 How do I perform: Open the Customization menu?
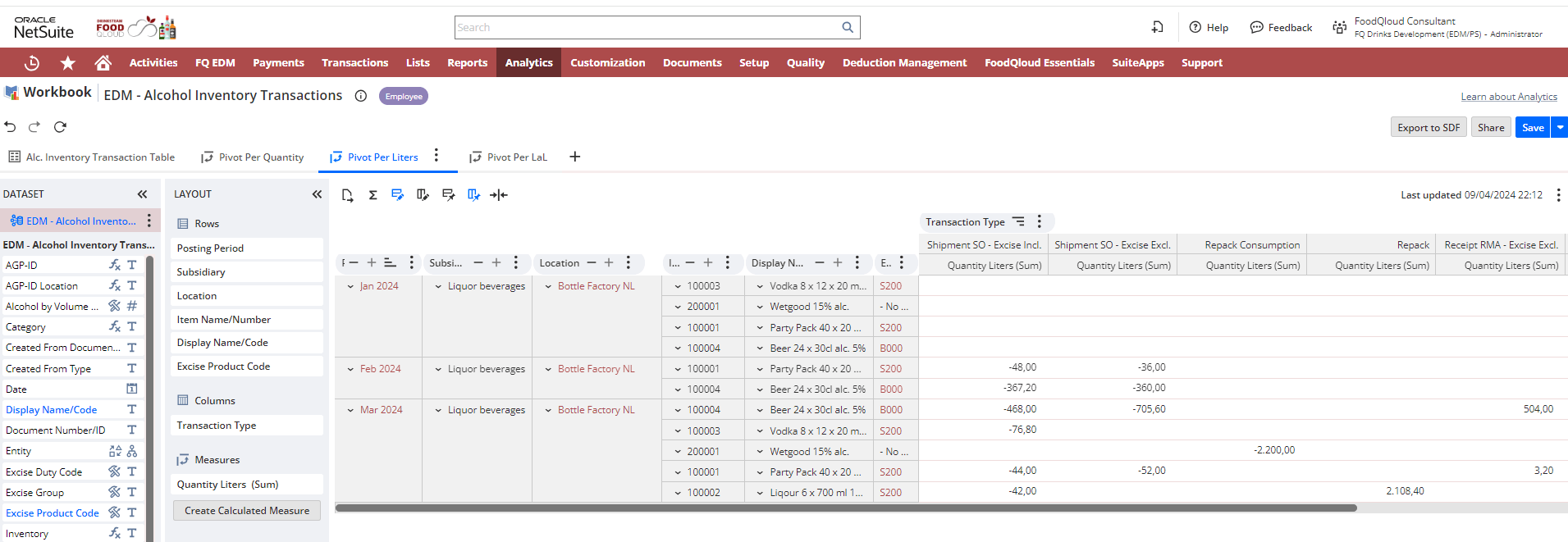coord(608,62)
